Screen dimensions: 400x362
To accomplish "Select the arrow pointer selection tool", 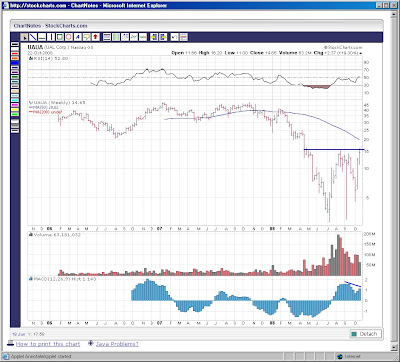I will click(25, 37).
